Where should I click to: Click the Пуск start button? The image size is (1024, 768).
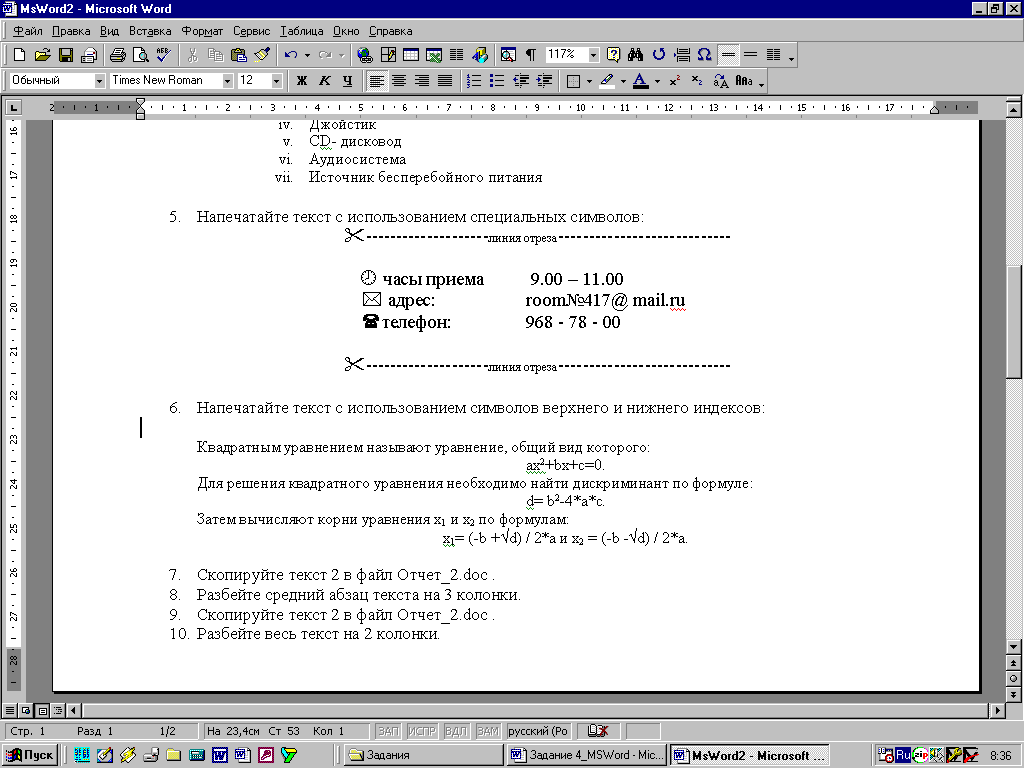tap(31, 755)
